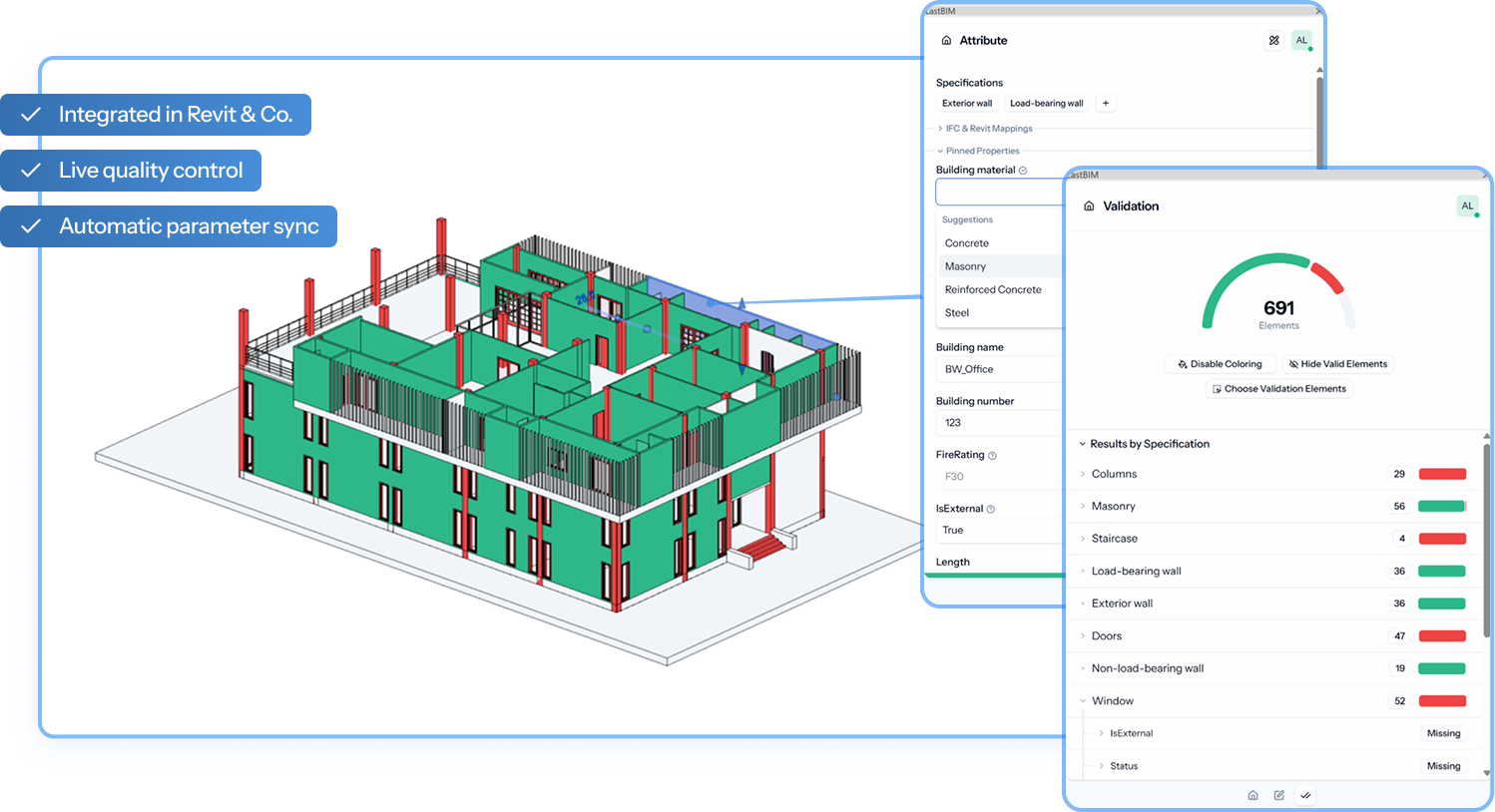The image size is (1495, 812).
Task: Select Masonry from the material suggestions
Action: point(965,266)
